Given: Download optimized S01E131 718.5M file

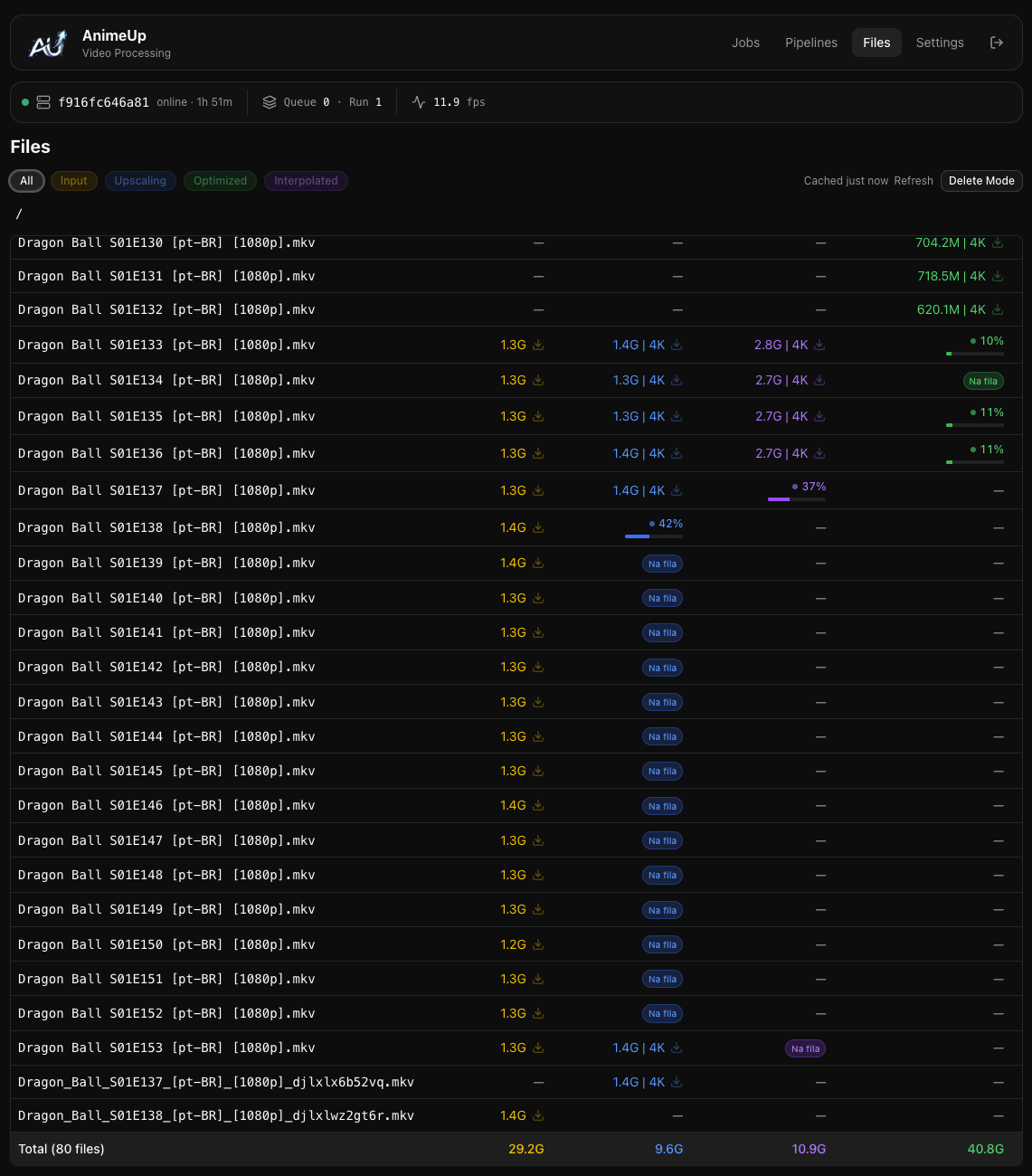Looking at the screenshot, I should pyautogui.click(x=998, y=276).
